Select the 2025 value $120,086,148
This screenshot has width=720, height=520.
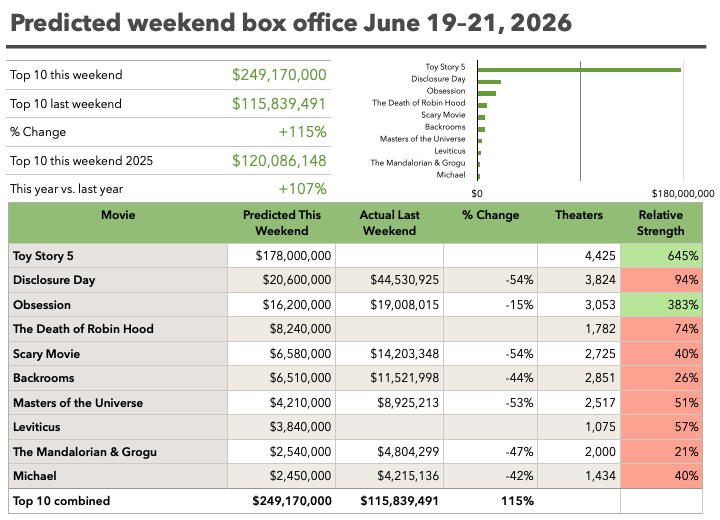click(x=279, y=161)
